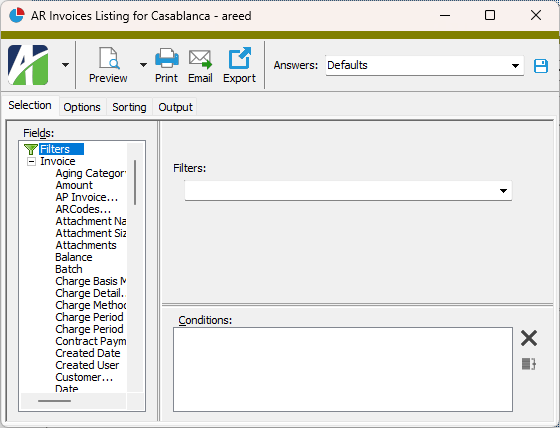Screen dimensions: 560x428
Task: Collapse the Invoice tree node
Action: 31,161
